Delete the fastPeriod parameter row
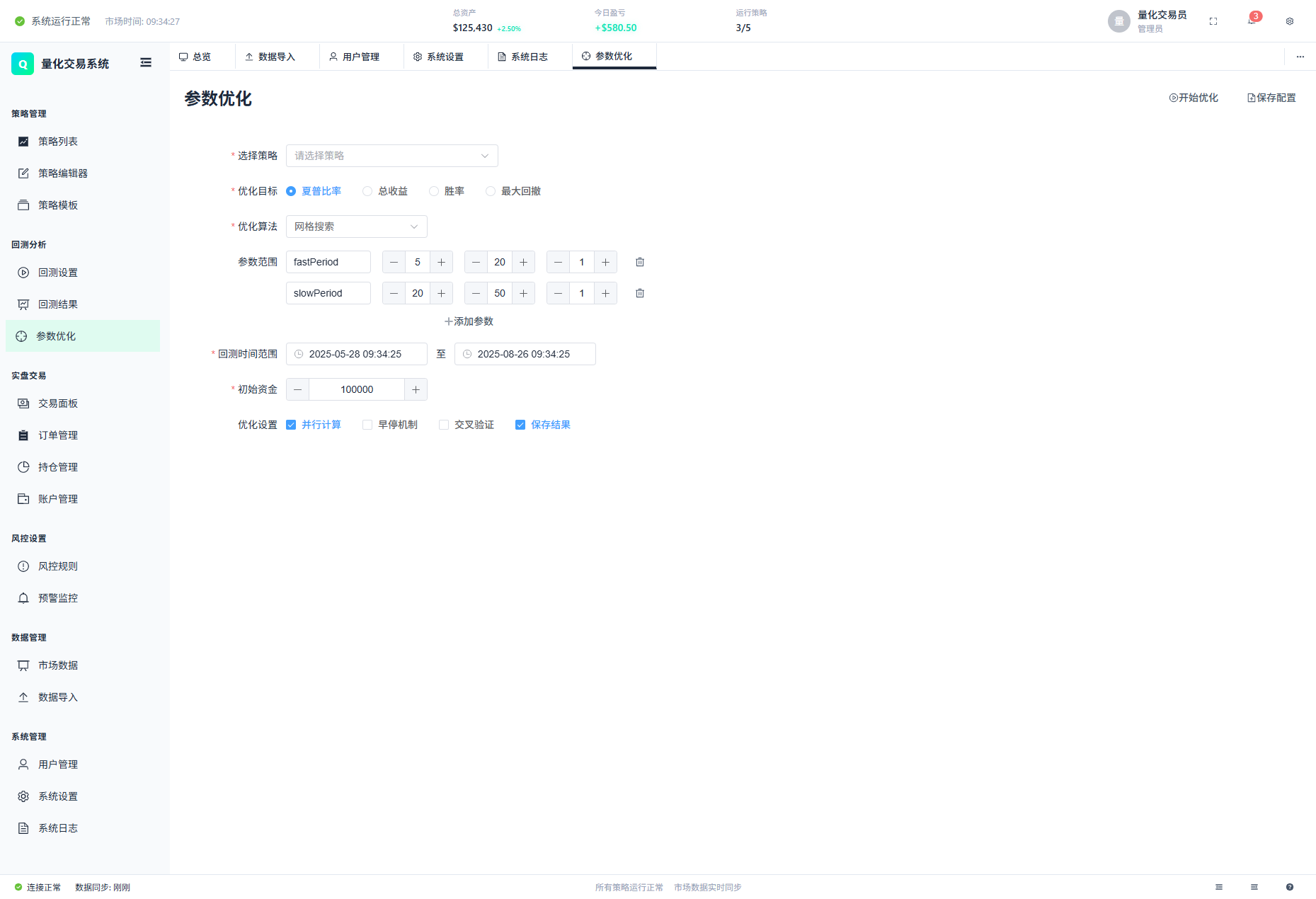Screen dimensions: 1316x899 point(640,262)
